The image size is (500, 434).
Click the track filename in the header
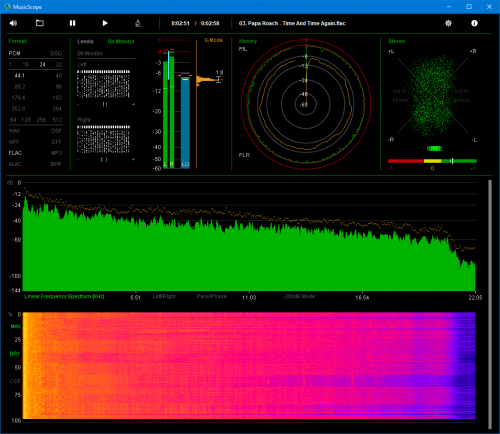[x=292, y=23]
